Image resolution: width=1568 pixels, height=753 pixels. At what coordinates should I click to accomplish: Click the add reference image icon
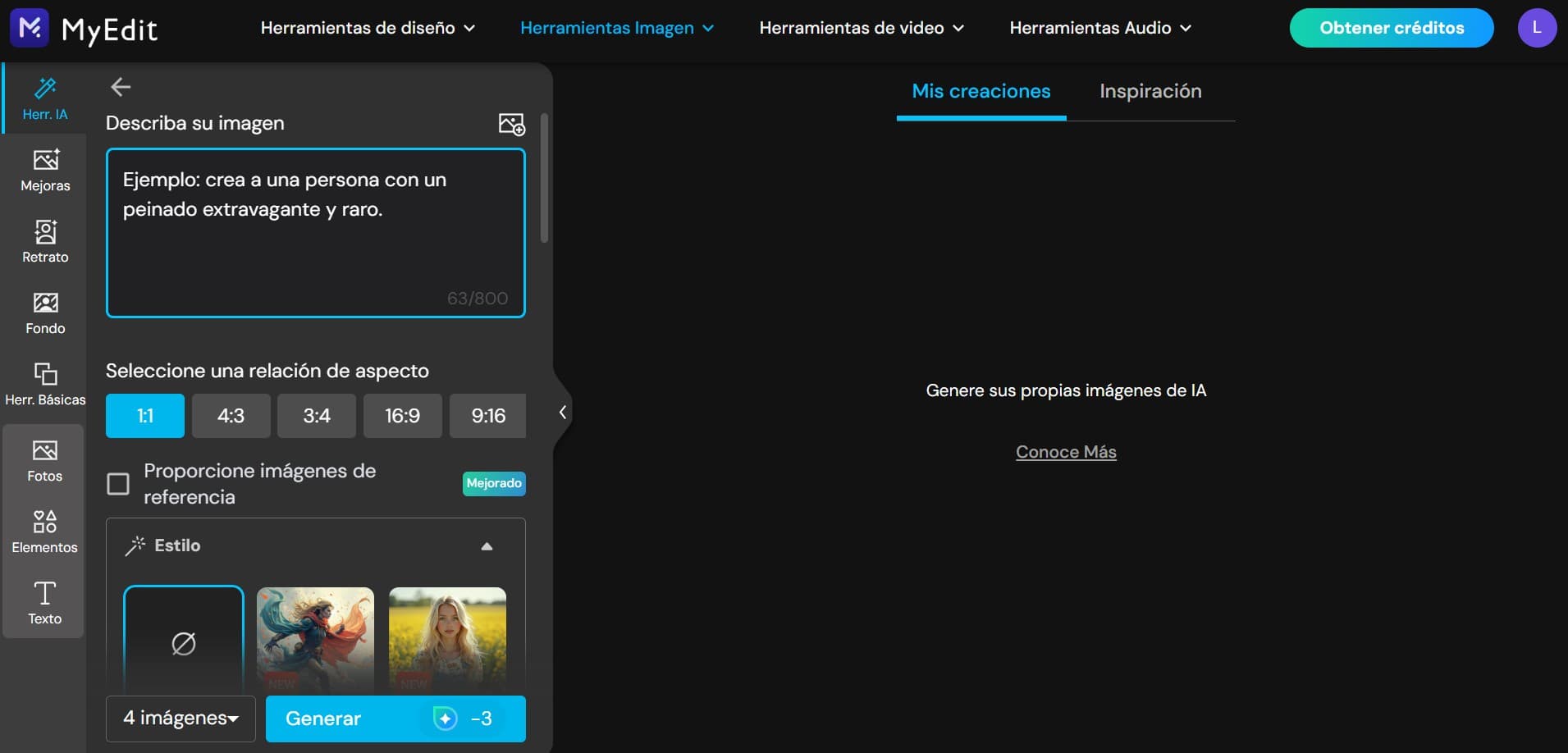(512, 124)
